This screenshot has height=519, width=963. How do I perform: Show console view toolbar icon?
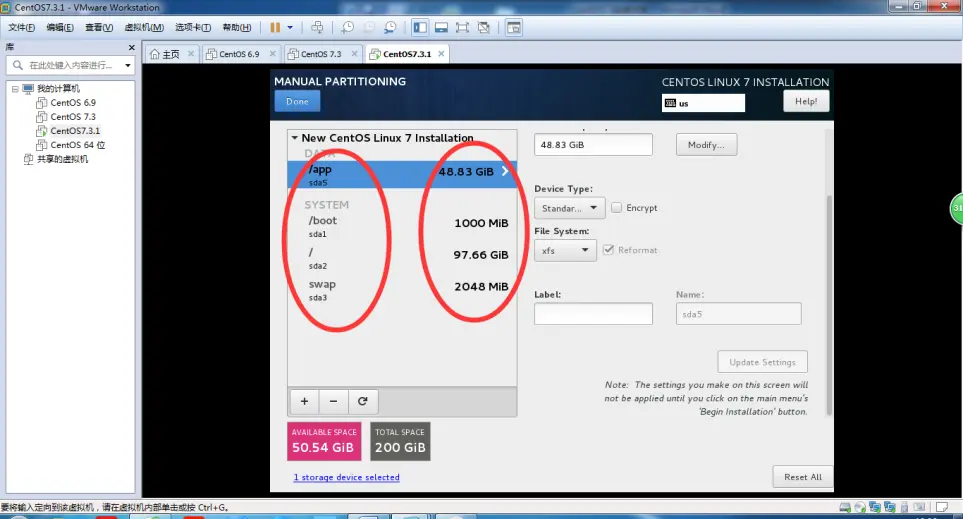(514, 28)
